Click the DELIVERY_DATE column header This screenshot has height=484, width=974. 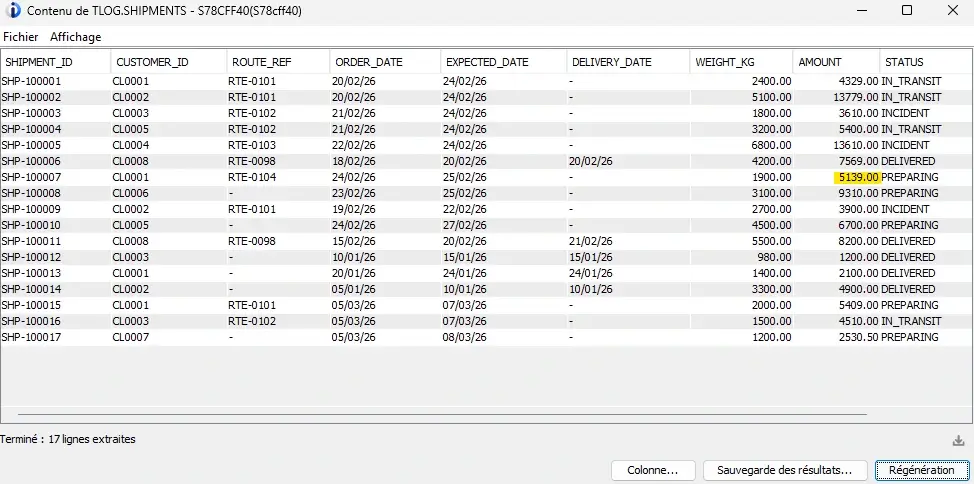pos(629,62)
